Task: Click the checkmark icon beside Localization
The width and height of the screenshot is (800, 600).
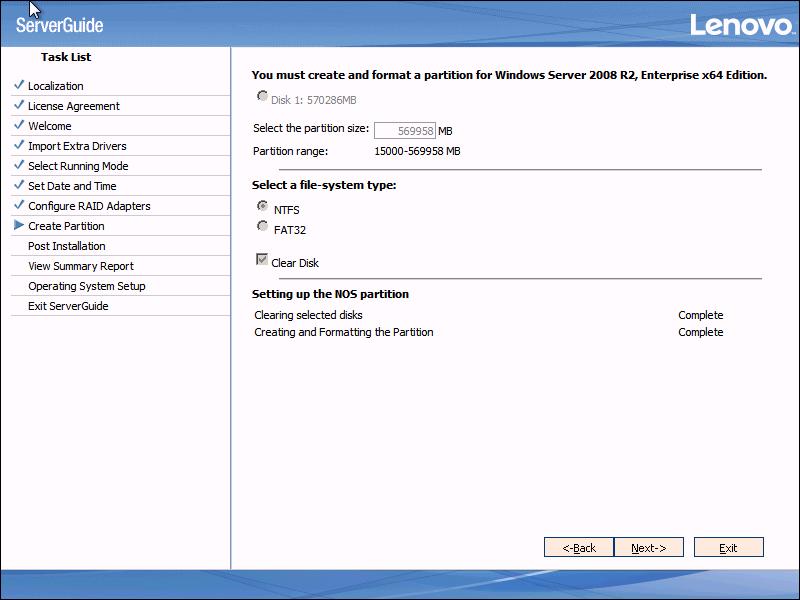Action: click(19, 85)
